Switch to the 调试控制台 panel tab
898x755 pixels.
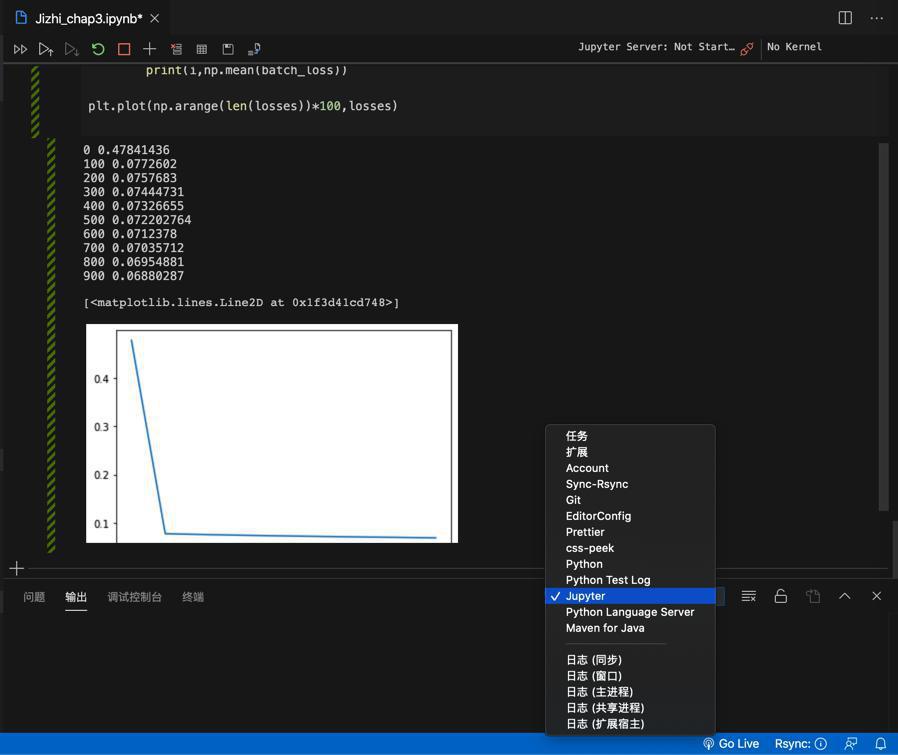(x=135, y=597)
